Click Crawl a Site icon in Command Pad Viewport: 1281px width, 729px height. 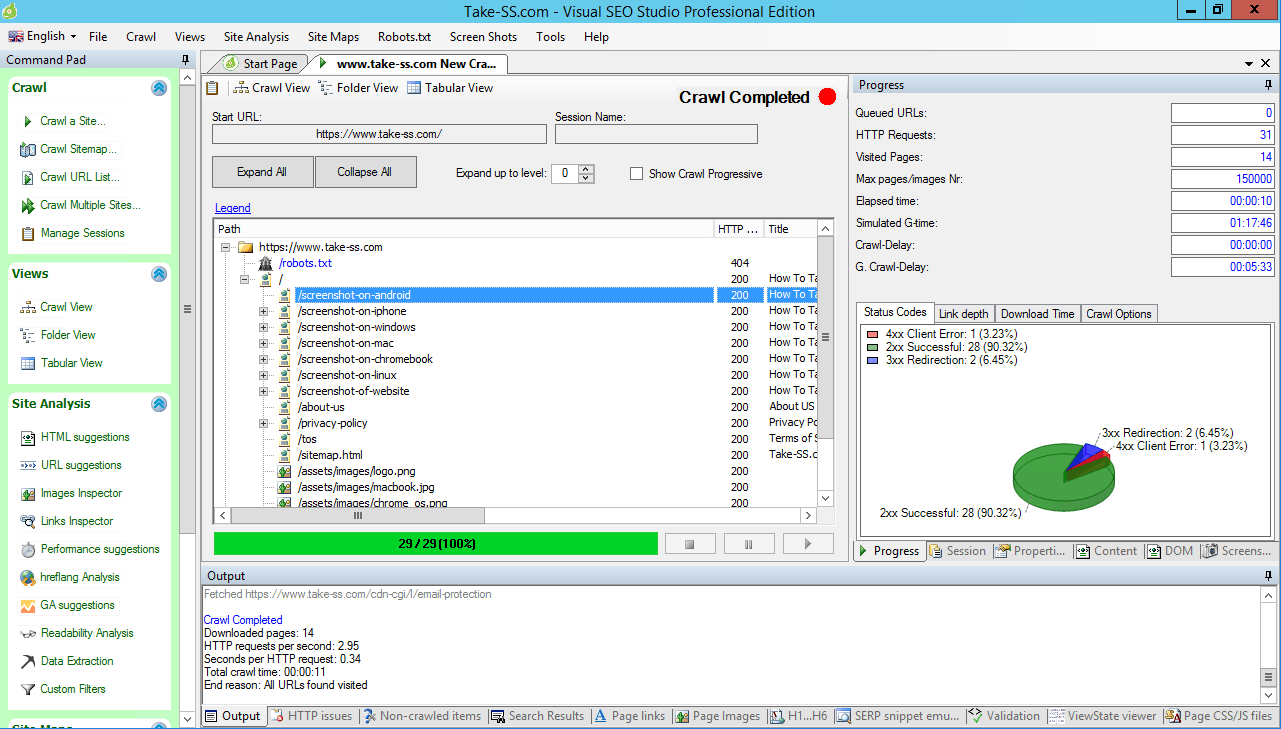[x=27, y=121]
